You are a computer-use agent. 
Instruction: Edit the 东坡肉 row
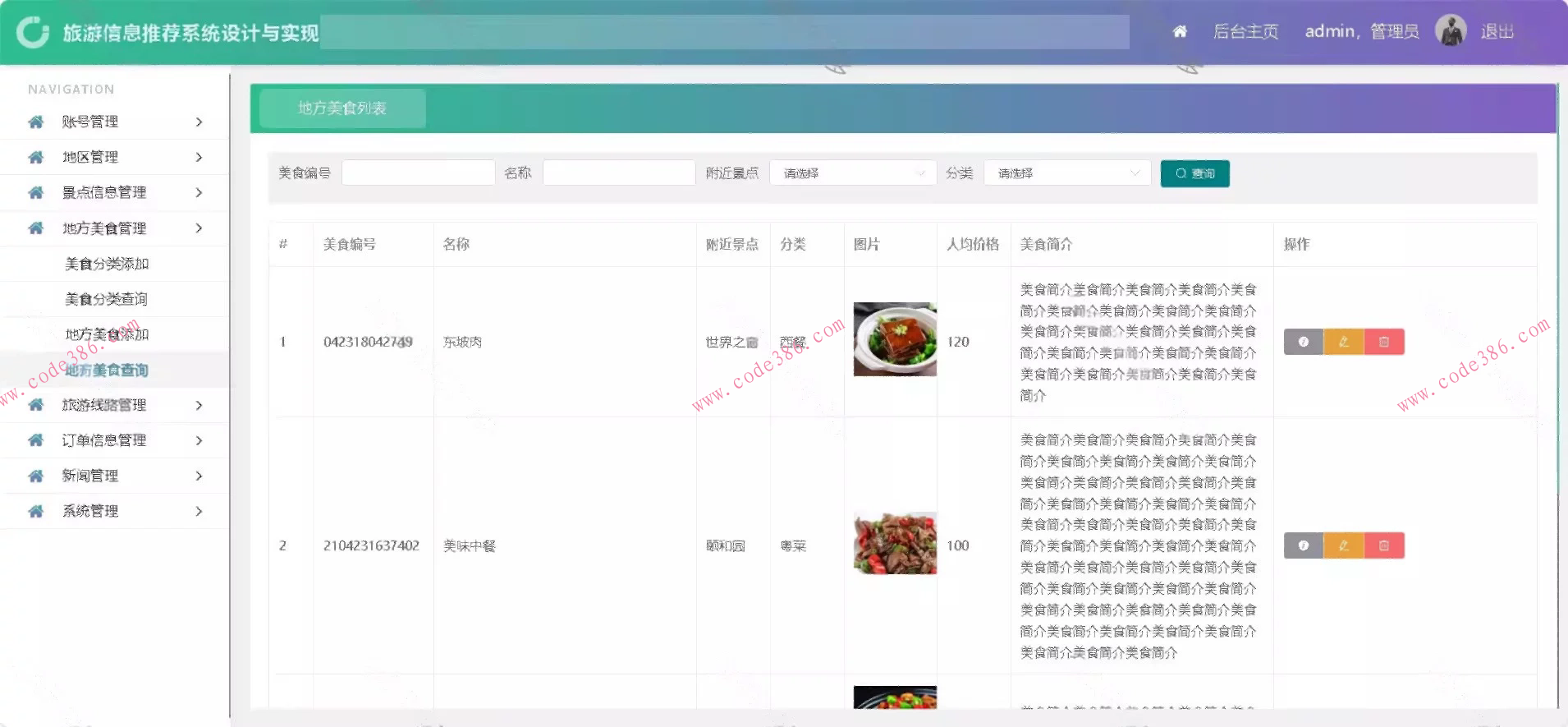point(1344,342)
